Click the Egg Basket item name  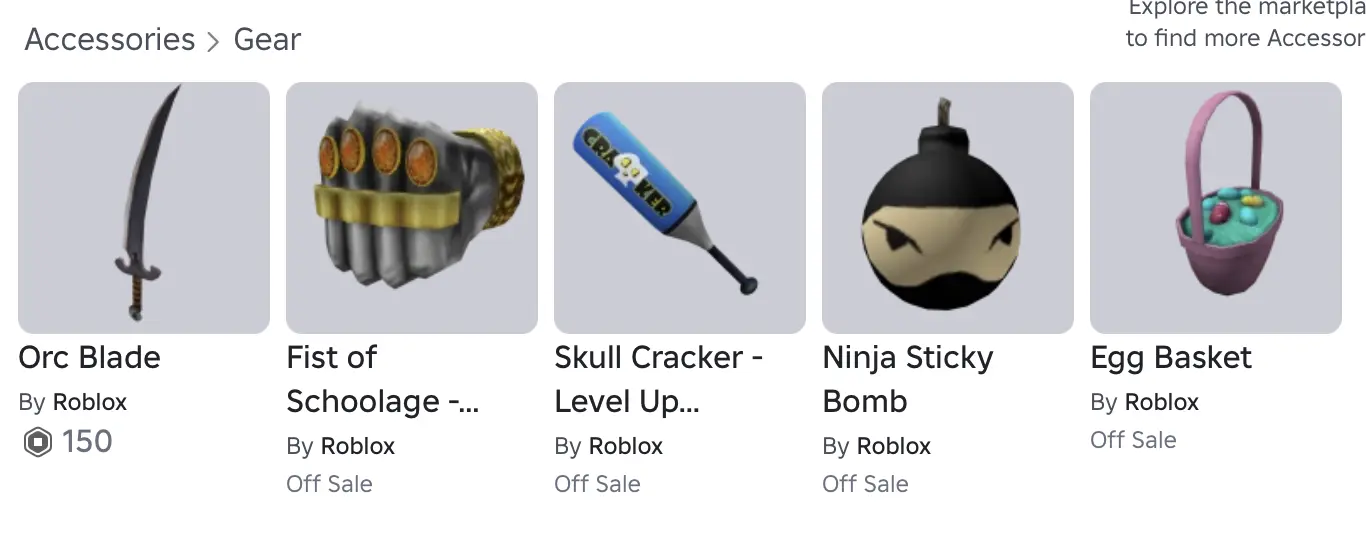(1171, 357)
